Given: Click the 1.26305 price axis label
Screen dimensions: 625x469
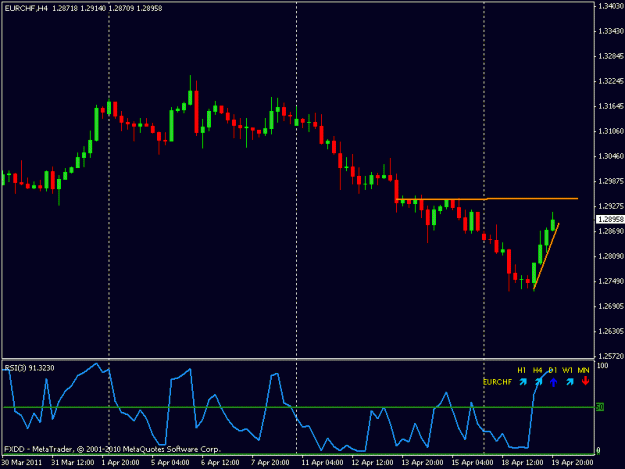Looking at the screenshot, I should point(611,331).
